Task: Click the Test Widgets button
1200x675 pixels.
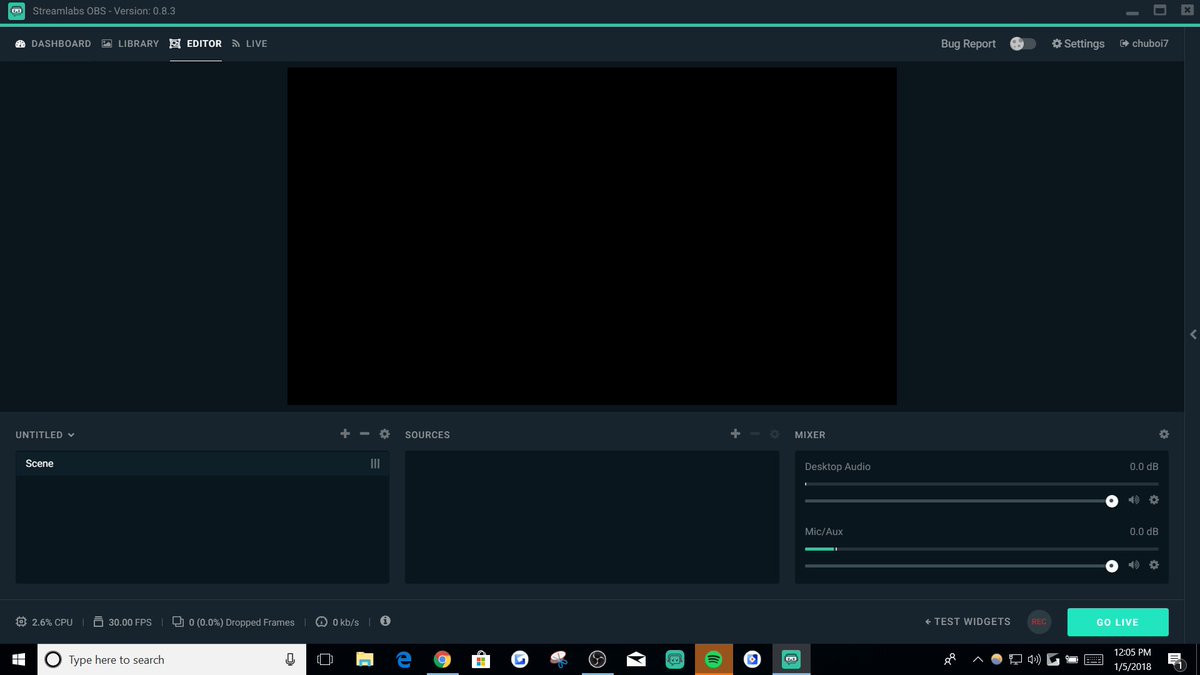Action: point(967,622)
